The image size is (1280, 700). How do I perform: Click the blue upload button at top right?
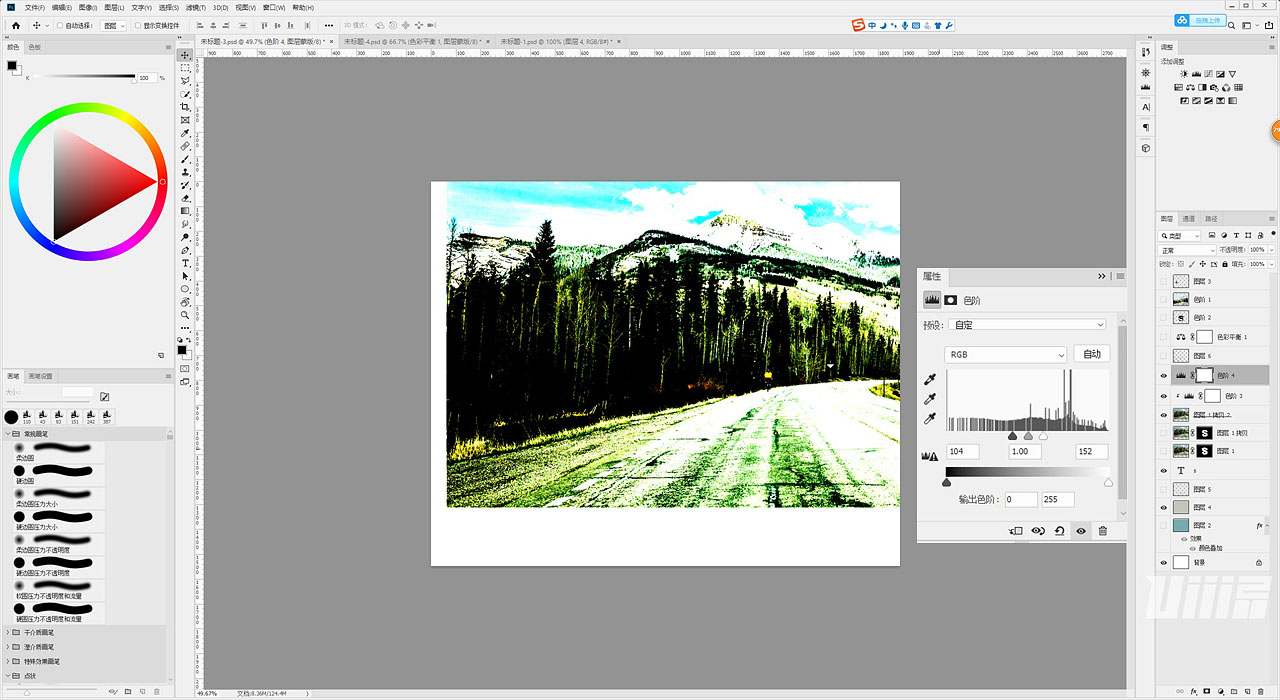pos(1200,19)
